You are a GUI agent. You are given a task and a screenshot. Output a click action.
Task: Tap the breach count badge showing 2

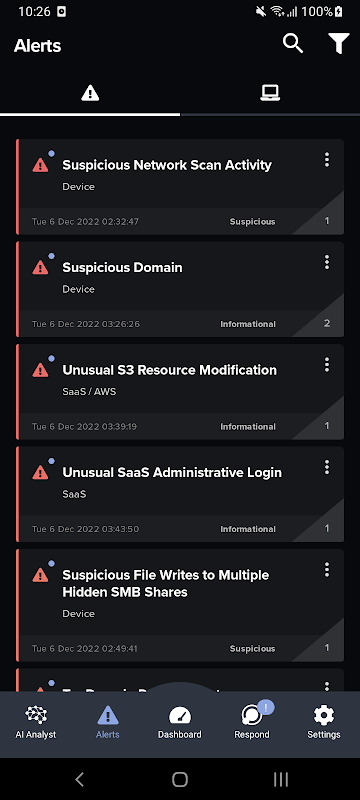327,323
